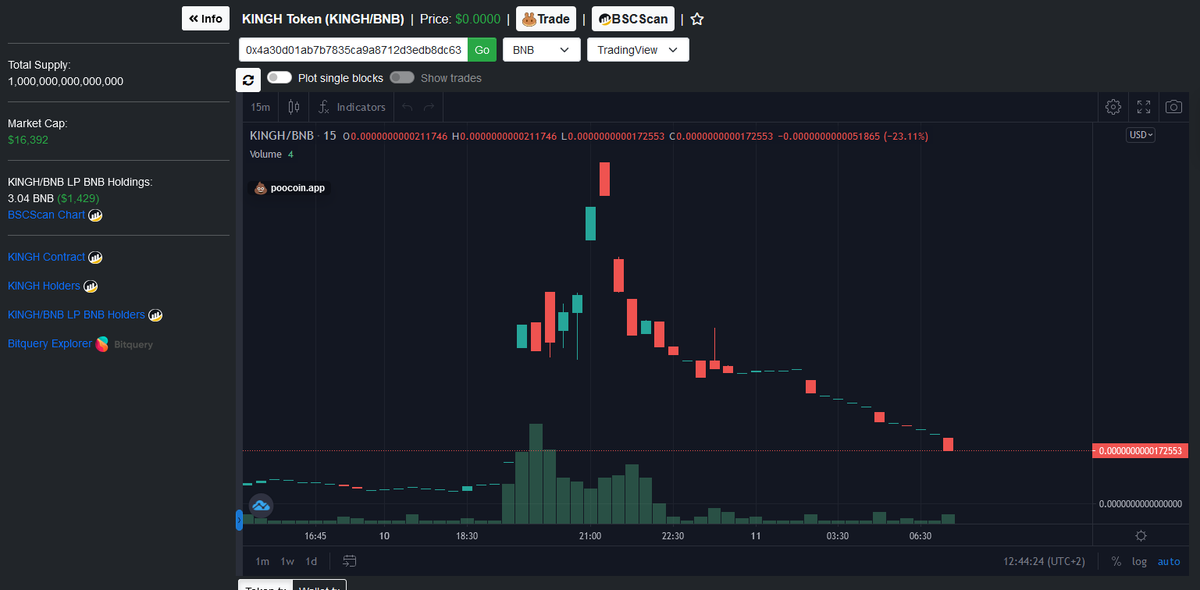Collapse the sidebar with the Info button

tap(205, 19)
